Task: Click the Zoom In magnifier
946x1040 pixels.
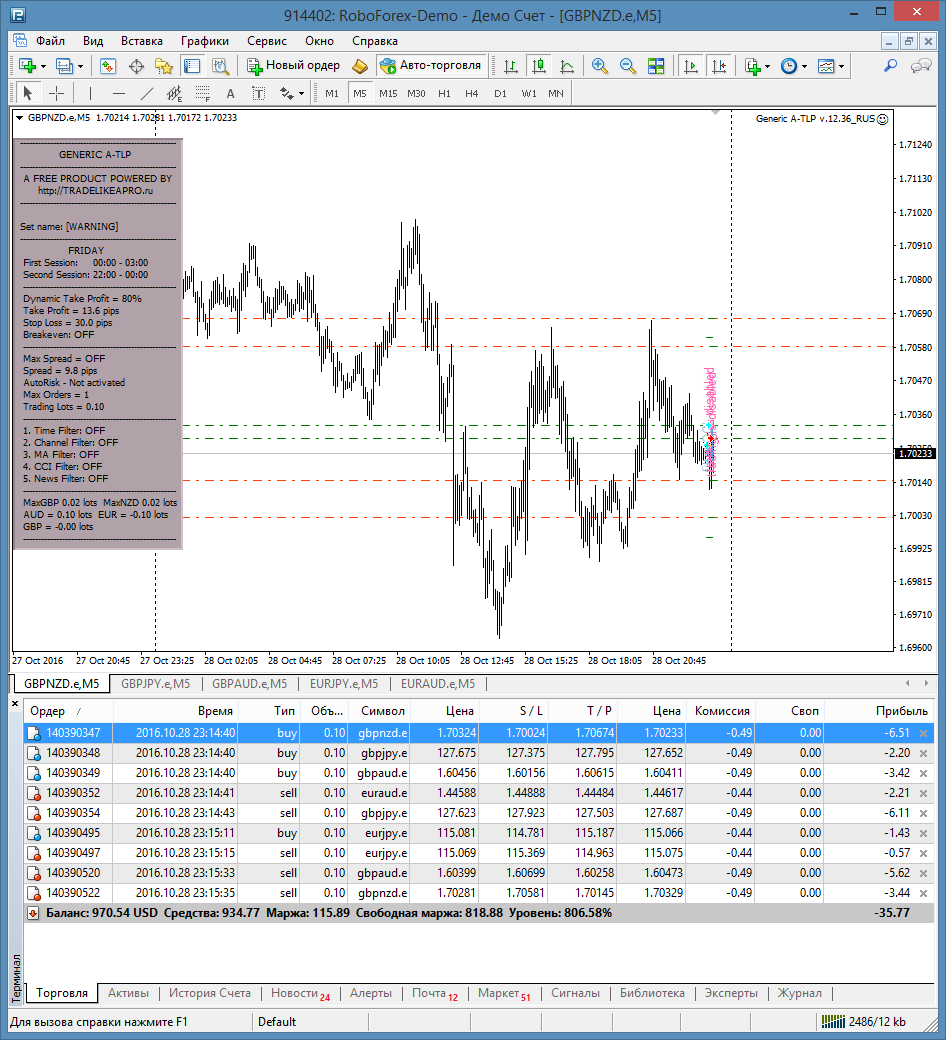Action: 600,66
